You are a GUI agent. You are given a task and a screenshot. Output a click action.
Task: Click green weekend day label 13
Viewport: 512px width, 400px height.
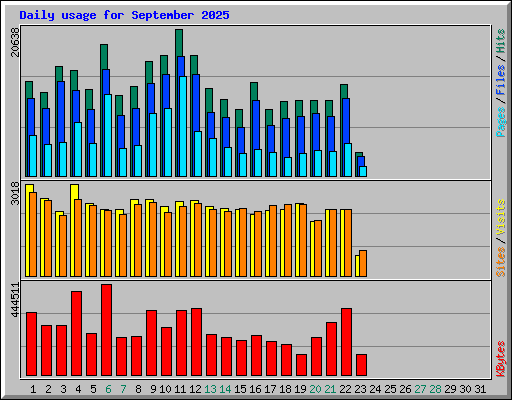(x=210, y=389)
